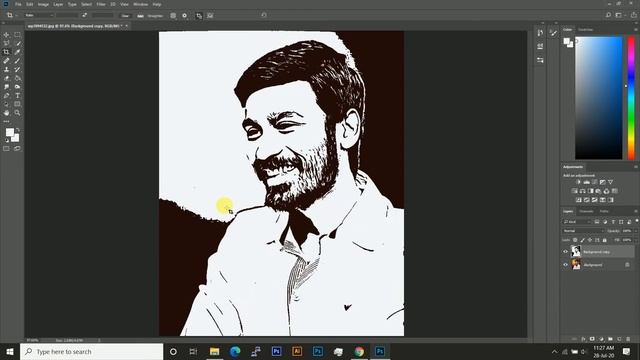Swap foreground and background colors
Screen dimensions: 640x360
18,130
